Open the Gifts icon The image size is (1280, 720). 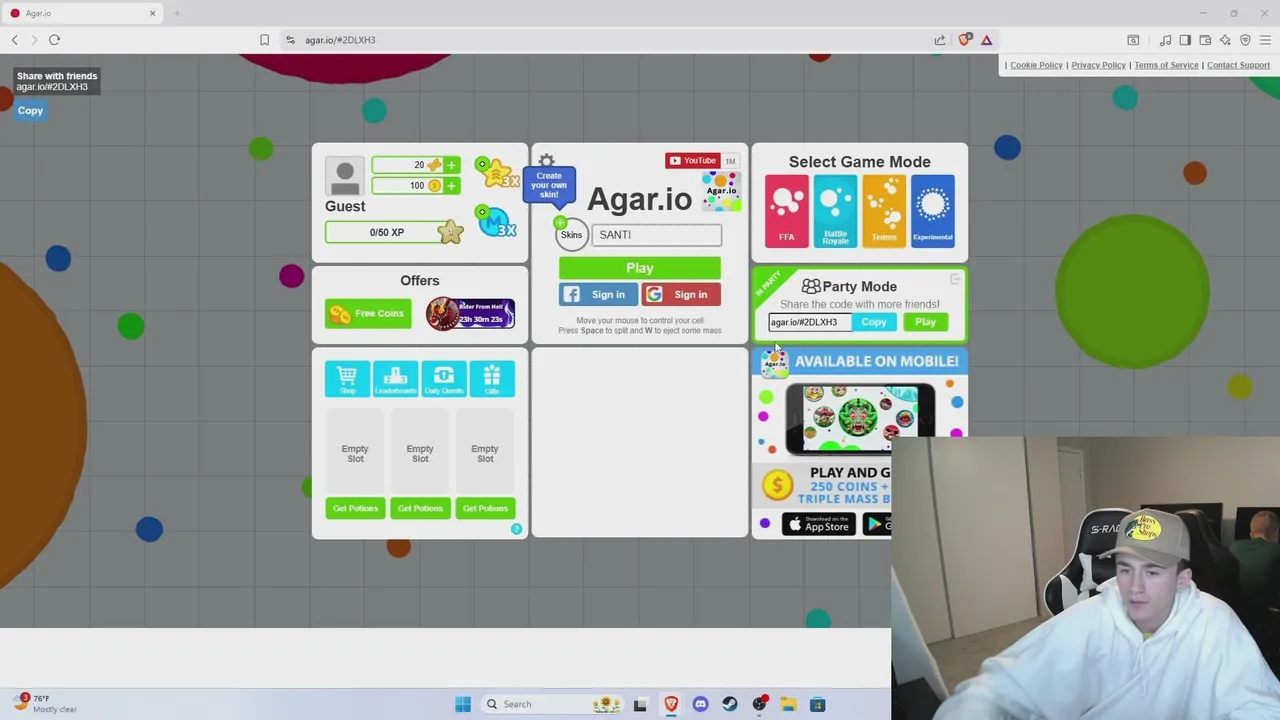(x=492, y=378)
